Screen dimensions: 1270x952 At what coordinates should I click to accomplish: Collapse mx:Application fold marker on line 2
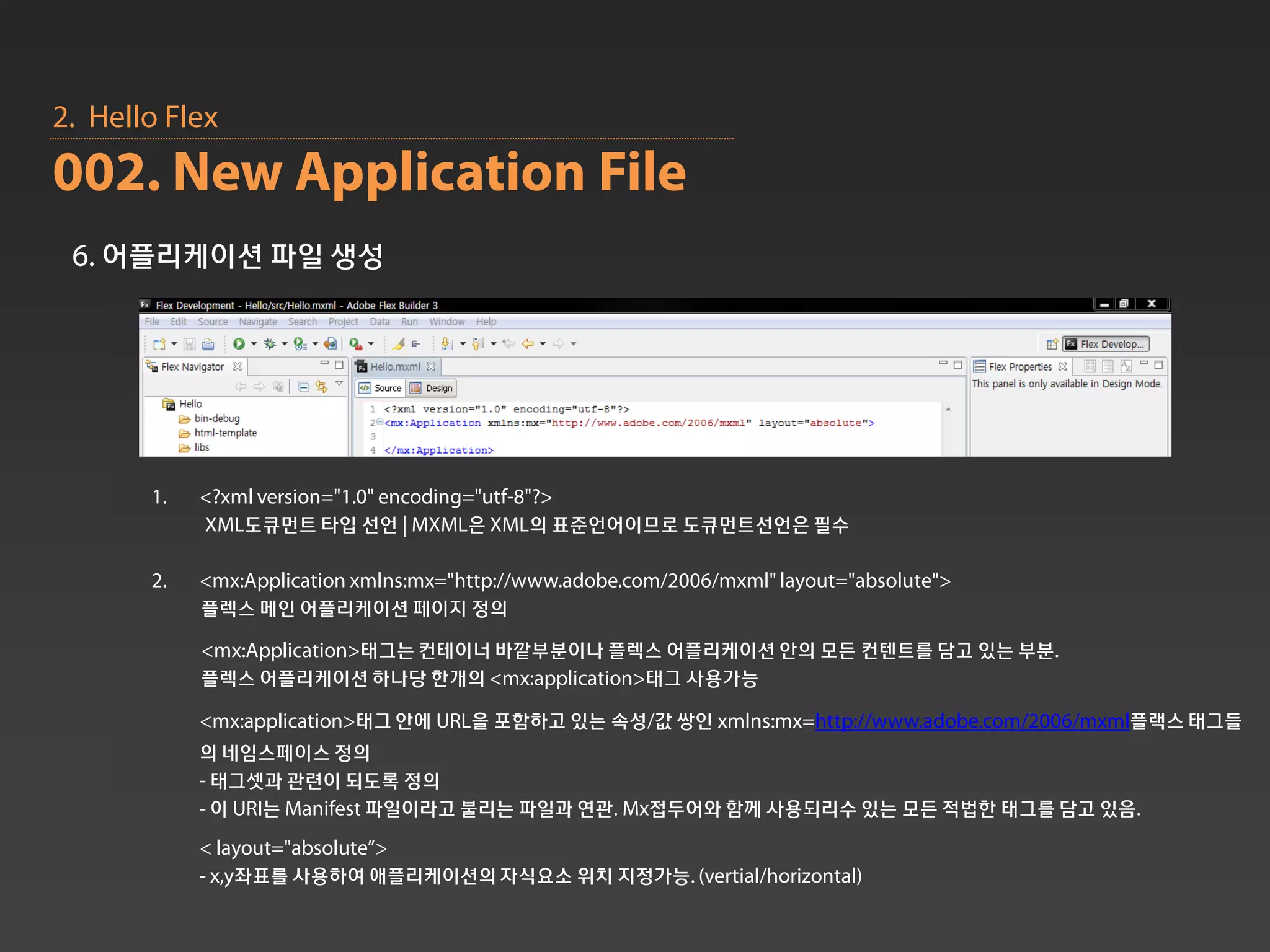pos(380,422)
